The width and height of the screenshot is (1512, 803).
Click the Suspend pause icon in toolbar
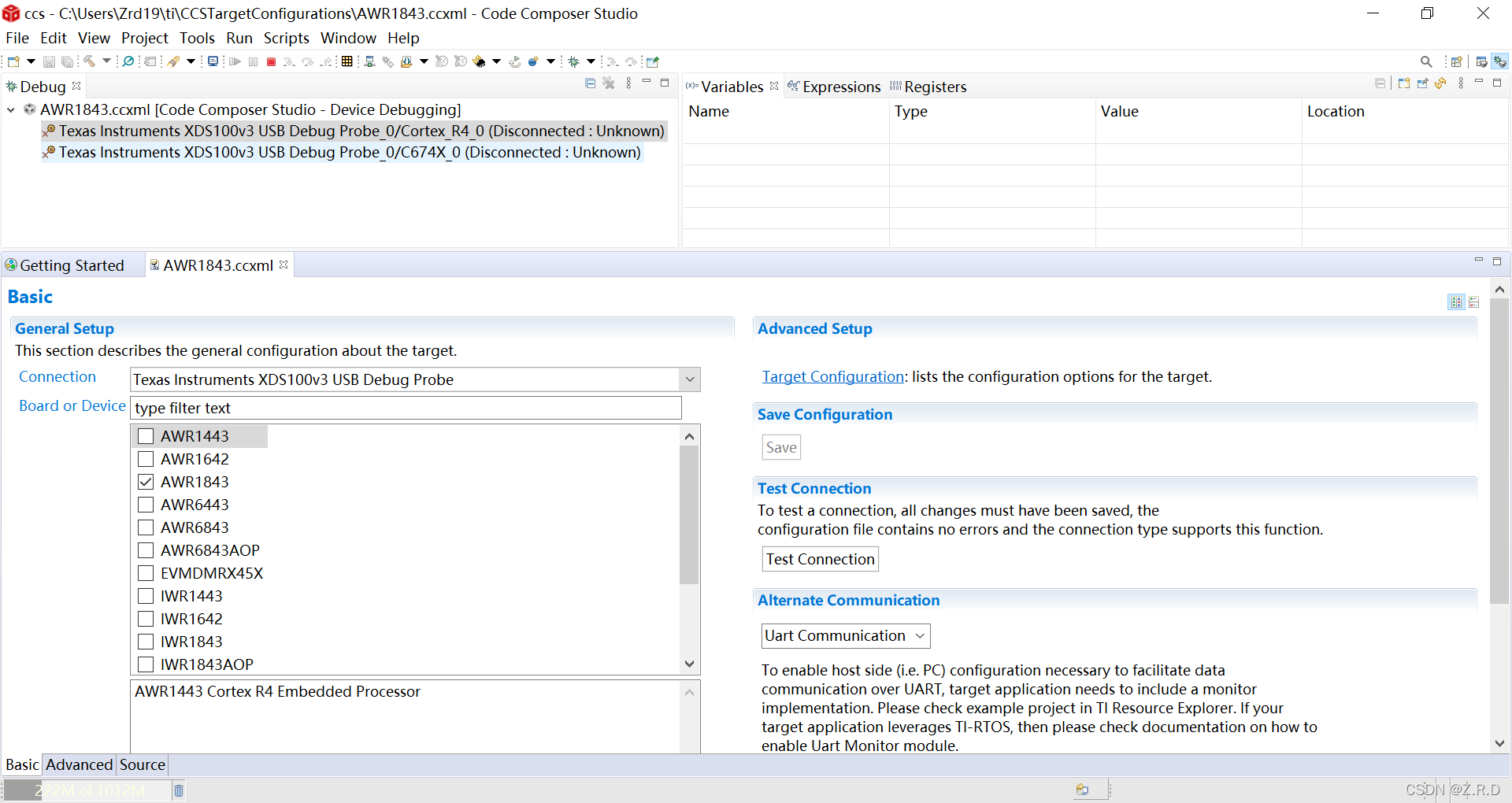pos(253,61)
